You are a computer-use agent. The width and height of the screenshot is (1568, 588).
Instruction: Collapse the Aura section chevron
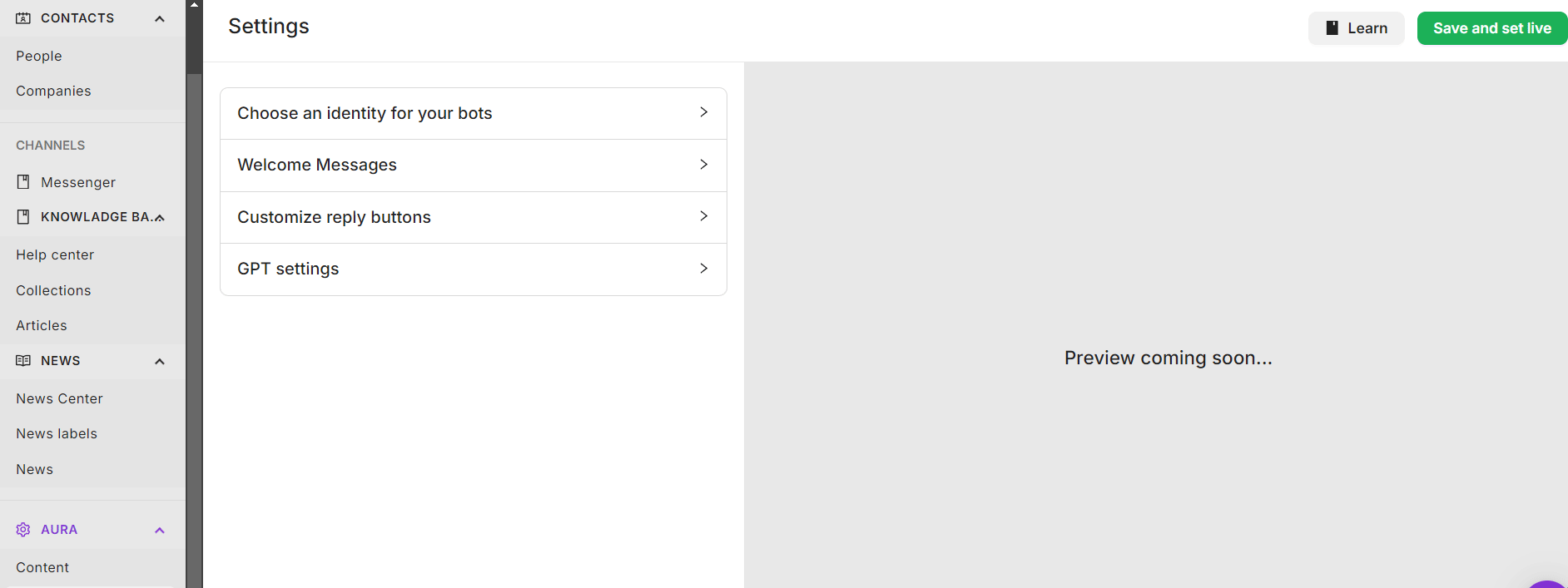click(x=160, y=530)
